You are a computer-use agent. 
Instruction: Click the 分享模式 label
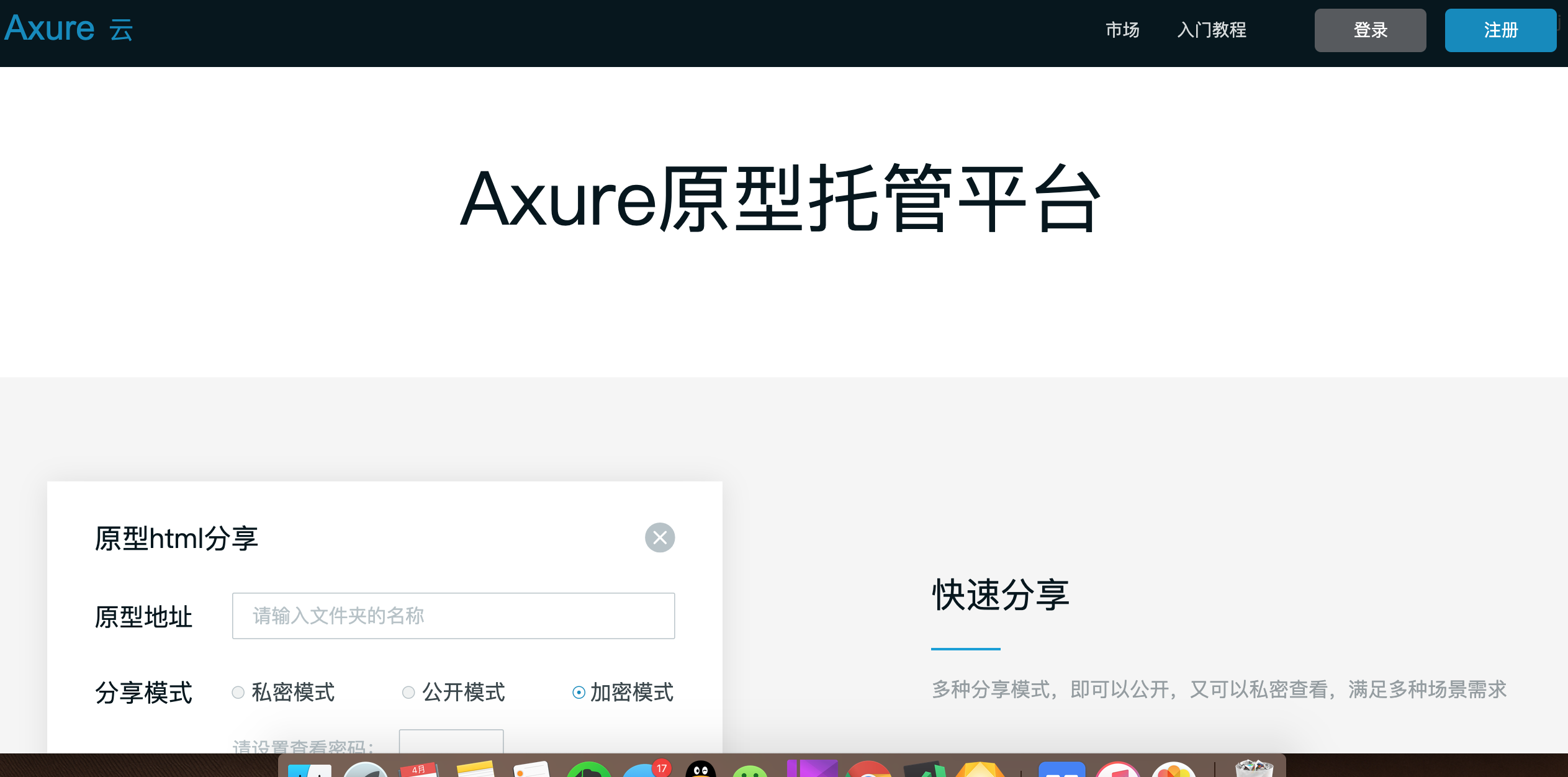(143, 693)
